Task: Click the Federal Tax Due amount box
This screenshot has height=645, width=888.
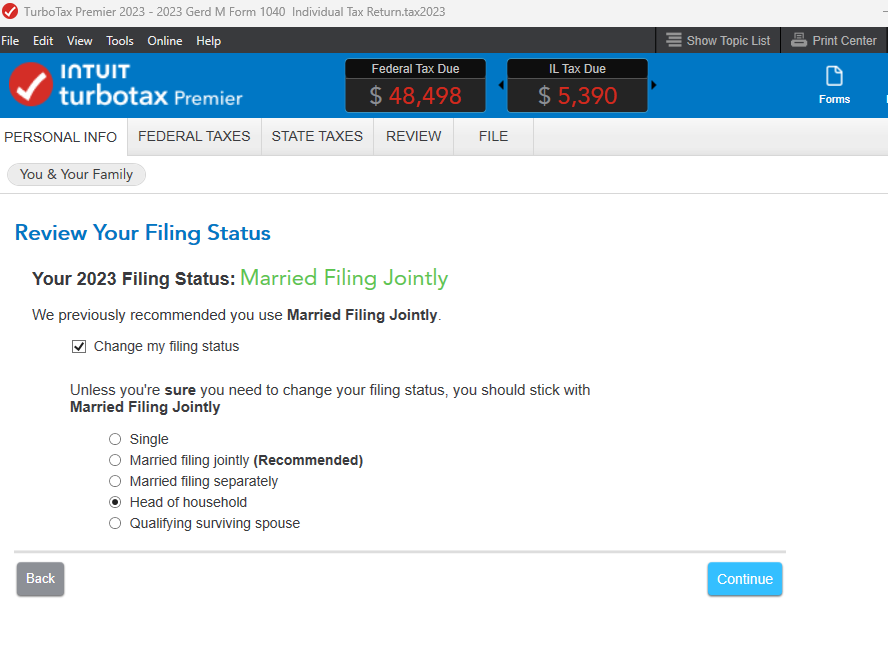Action: 416,86
